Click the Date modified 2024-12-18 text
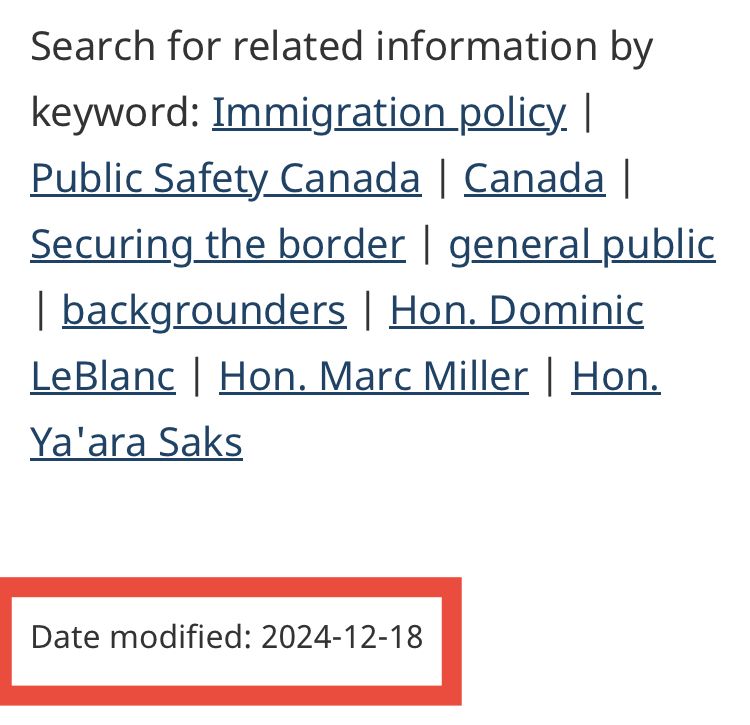 [x=227, y=637]
